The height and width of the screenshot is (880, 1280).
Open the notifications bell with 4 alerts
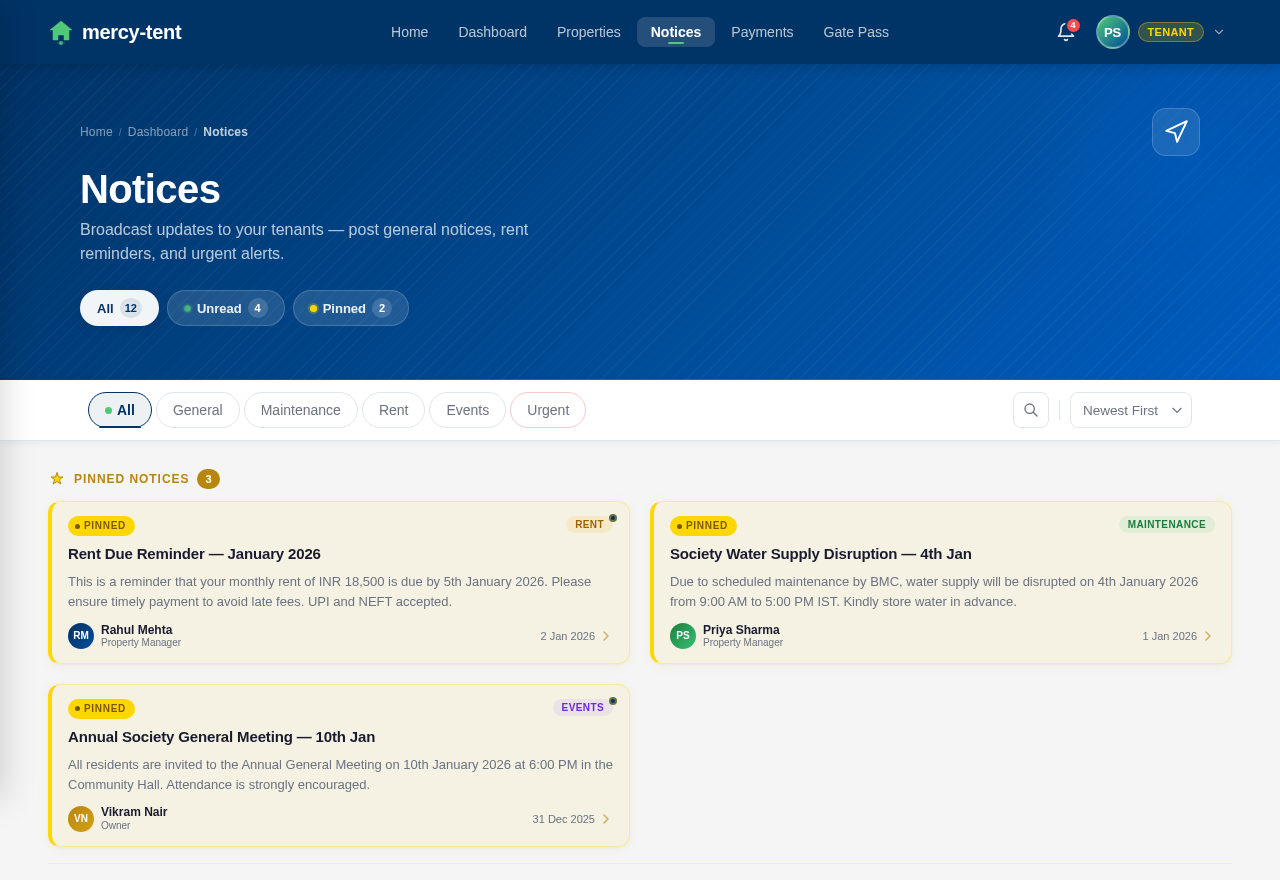tap(1063, 31)
